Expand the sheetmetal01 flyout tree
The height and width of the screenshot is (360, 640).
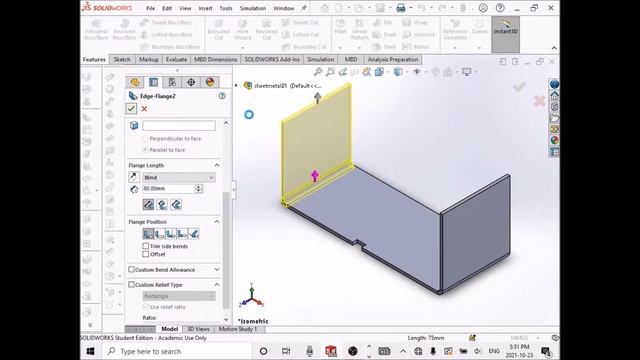point(236,86)
